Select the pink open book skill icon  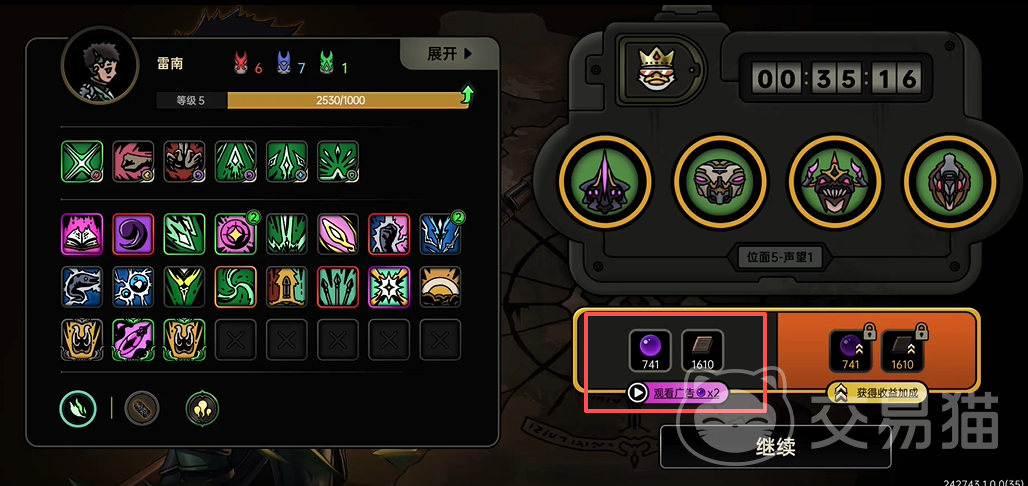(x=82, y=234)
